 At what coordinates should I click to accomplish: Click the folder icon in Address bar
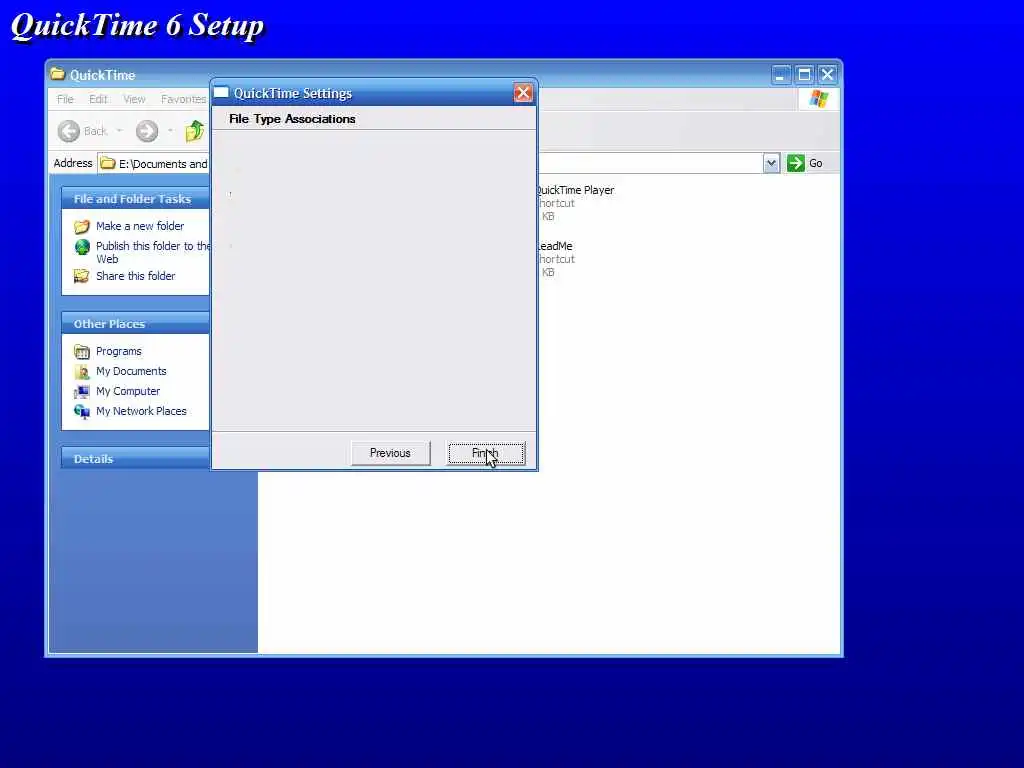[108, 163]
